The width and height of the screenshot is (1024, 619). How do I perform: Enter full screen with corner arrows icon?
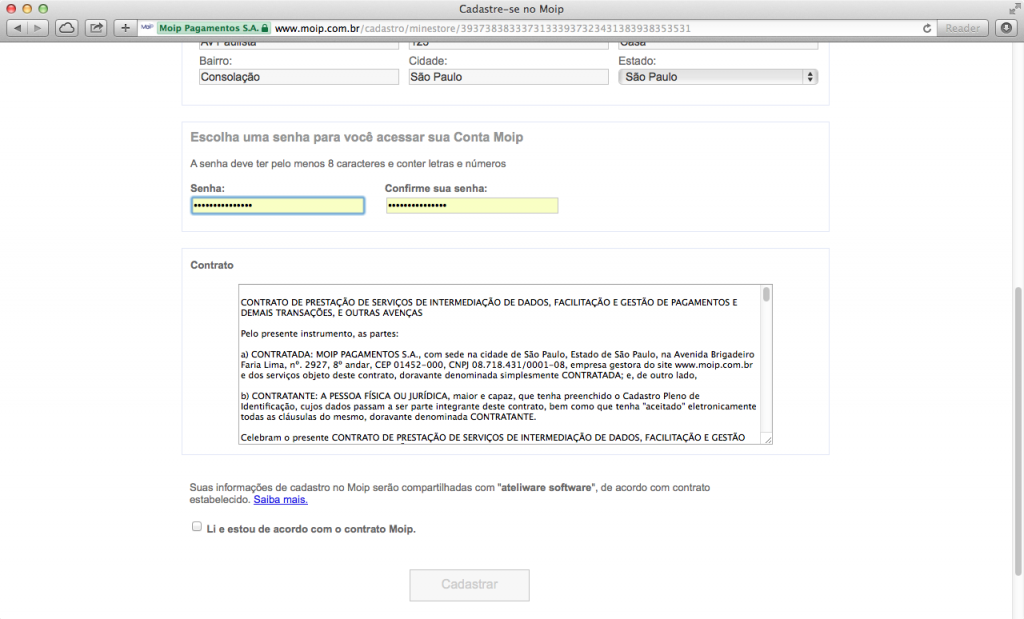(1014, 8)
